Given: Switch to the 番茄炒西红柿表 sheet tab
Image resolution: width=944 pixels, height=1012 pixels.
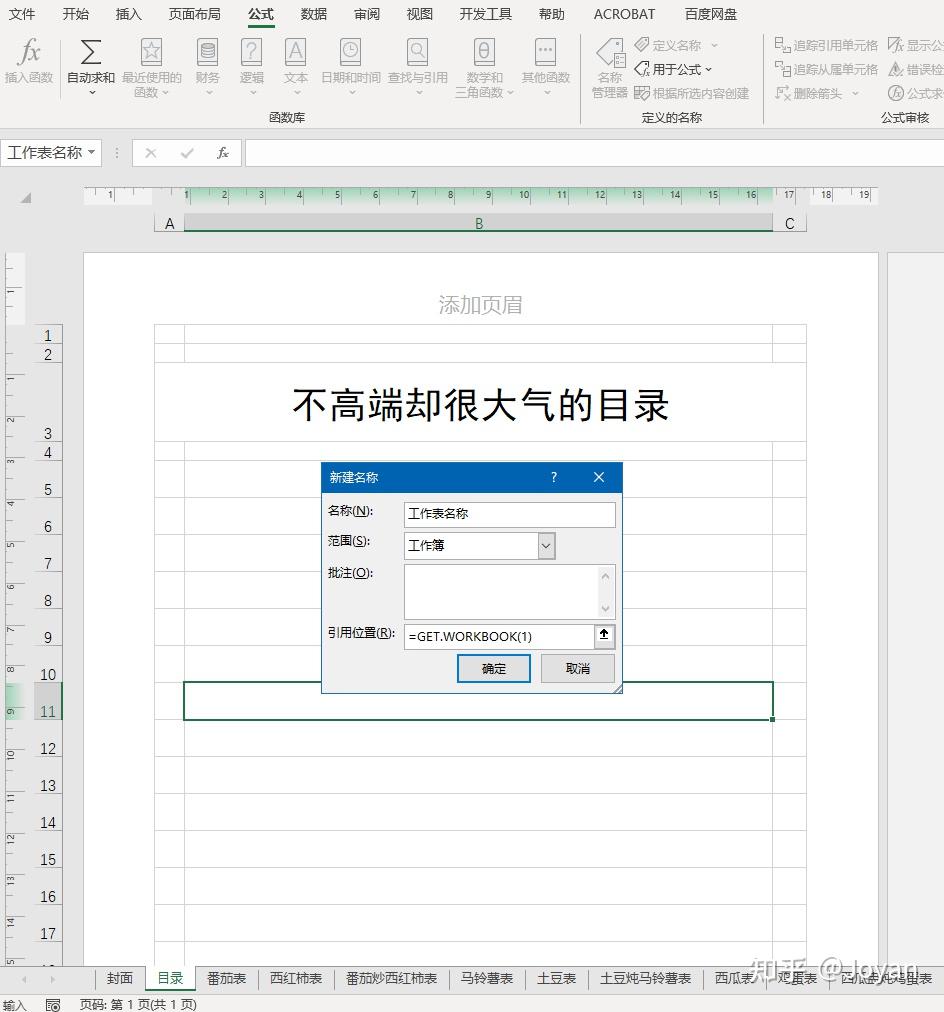Looking at the screenshot, I should point(391,978).
